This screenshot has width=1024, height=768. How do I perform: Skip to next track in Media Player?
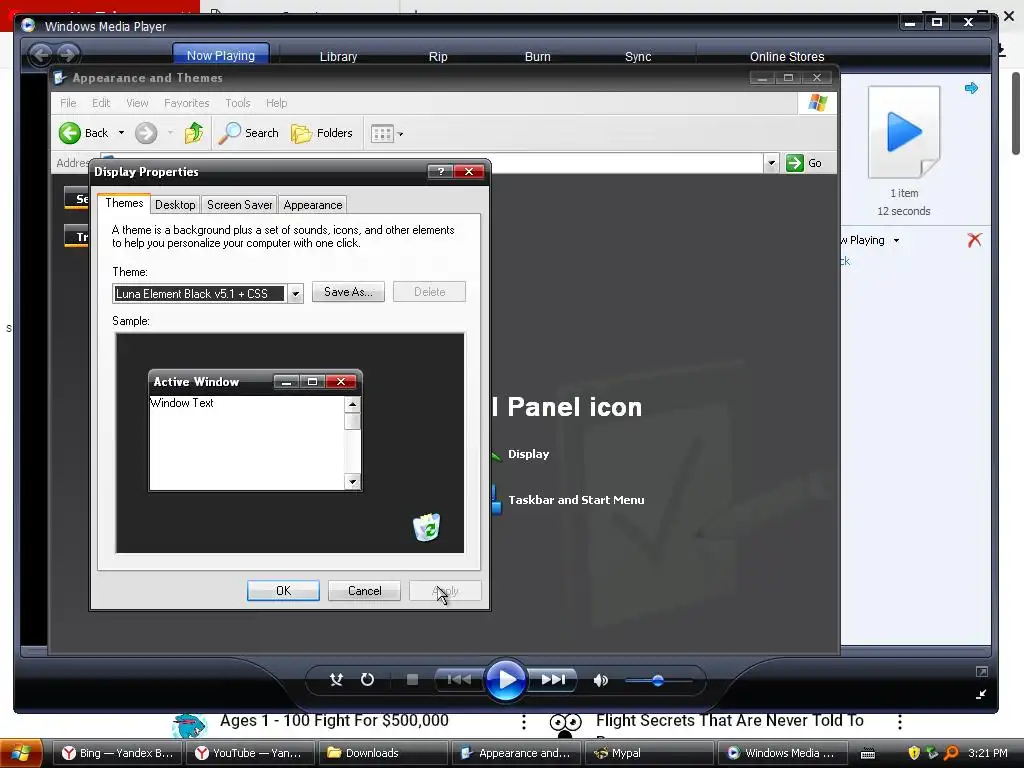click(553, 680)
